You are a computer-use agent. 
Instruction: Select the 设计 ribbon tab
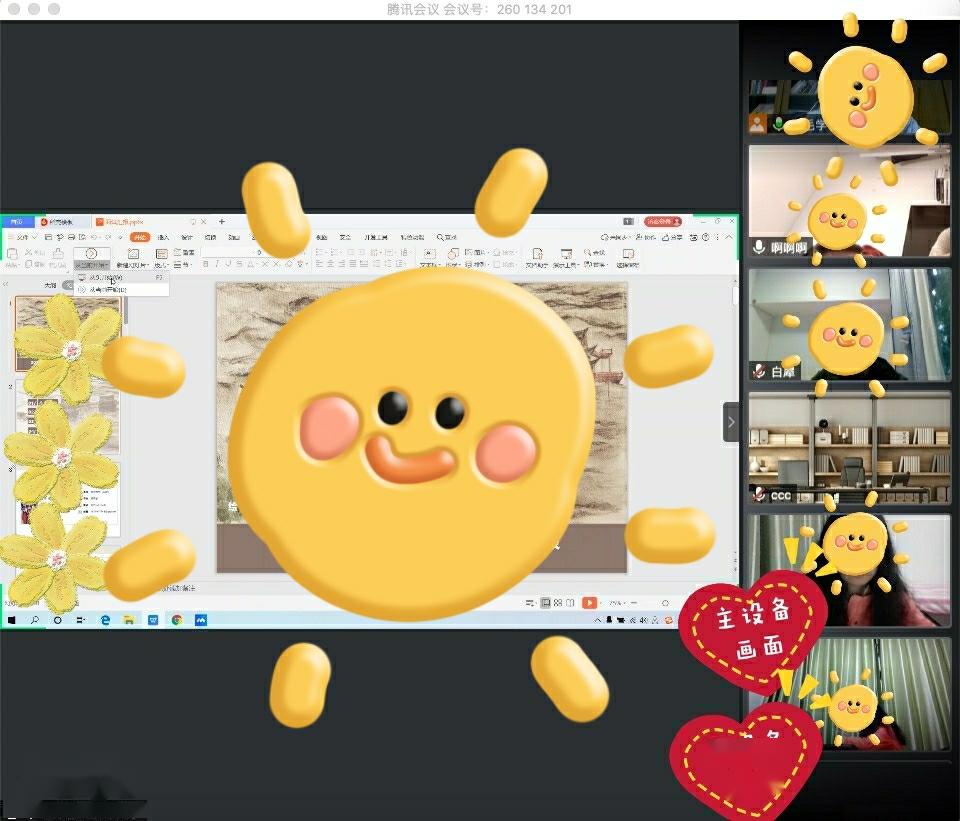point(187,237)
